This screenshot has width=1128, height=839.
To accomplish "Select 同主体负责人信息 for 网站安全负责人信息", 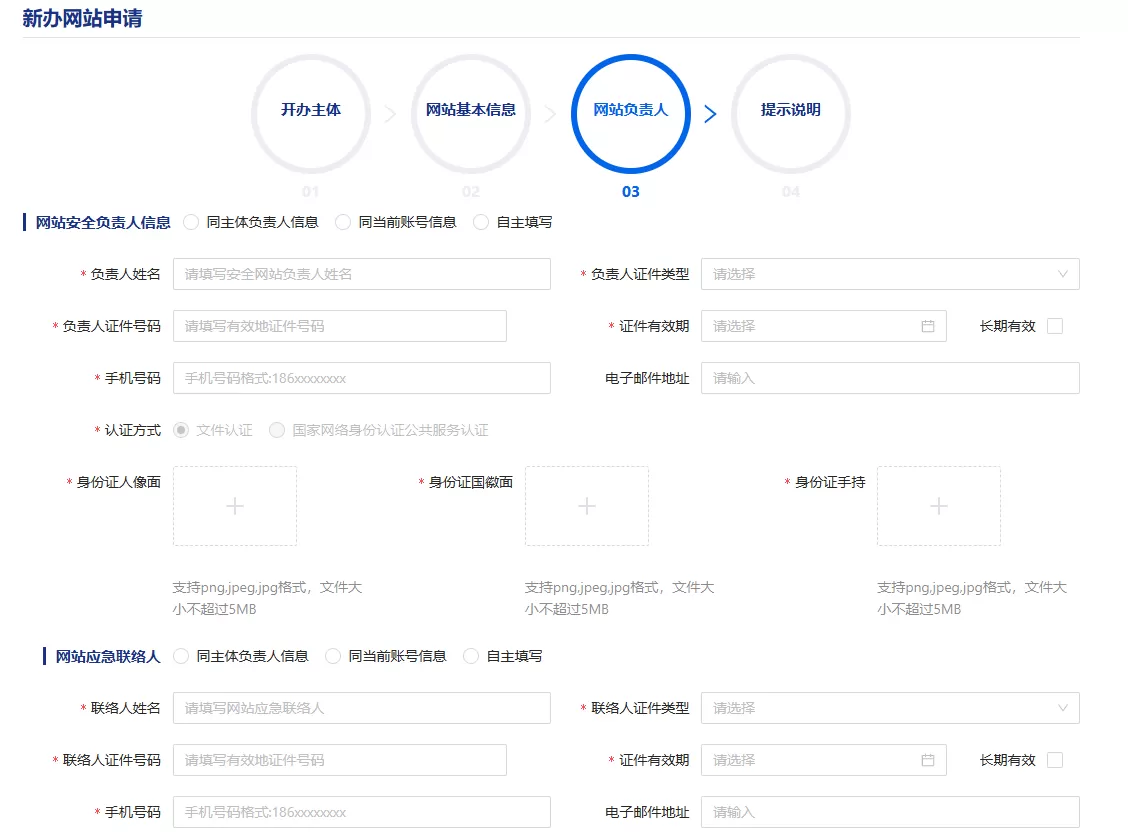I will click(x=190, y=222).
